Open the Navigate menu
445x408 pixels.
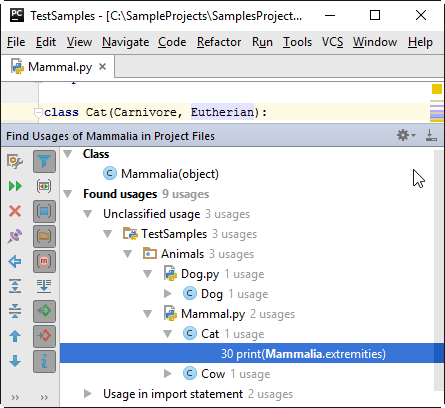(x=126, y=42)
